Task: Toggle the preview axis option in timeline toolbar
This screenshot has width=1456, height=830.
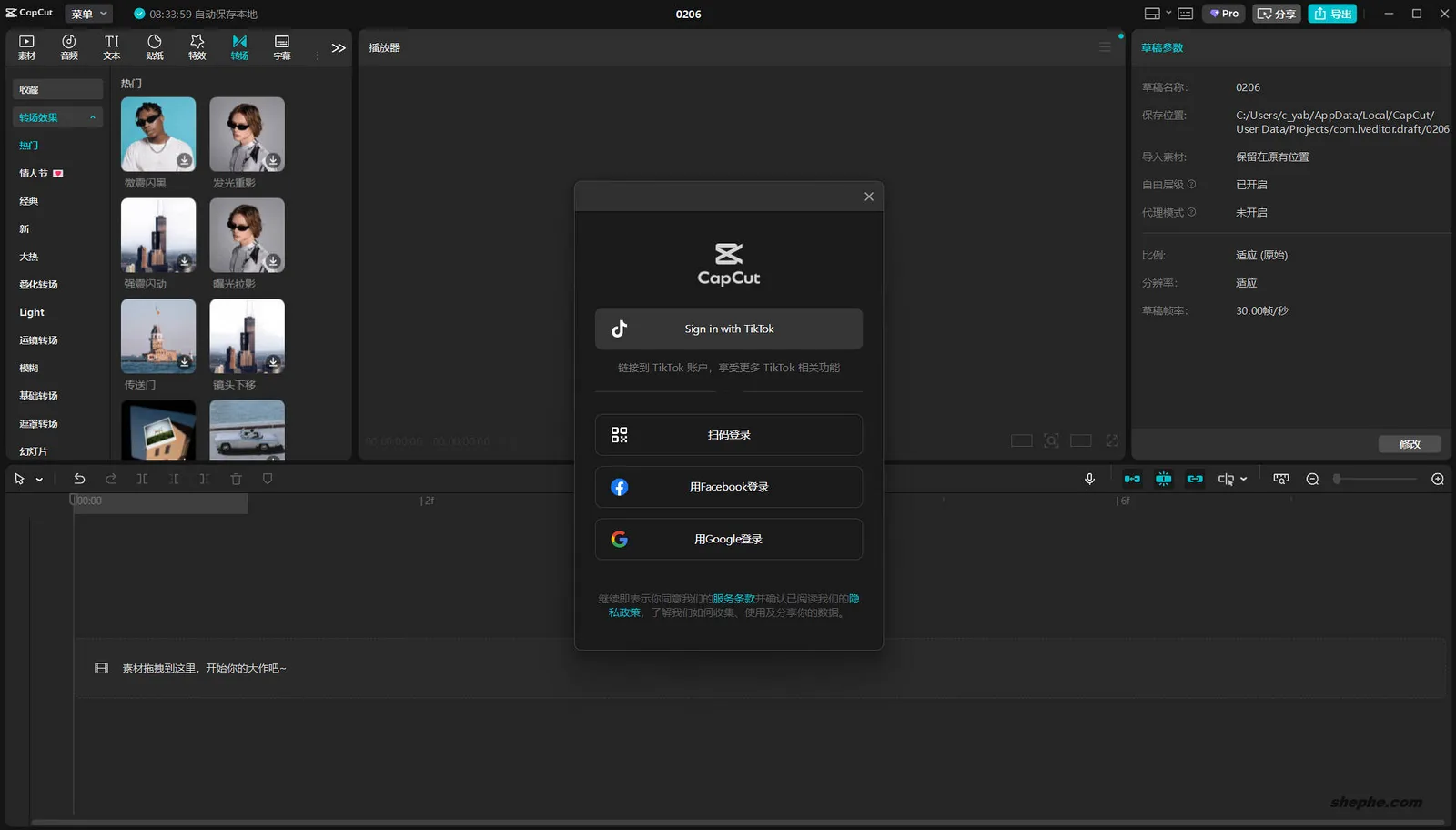Action: tap(1132, 478)
